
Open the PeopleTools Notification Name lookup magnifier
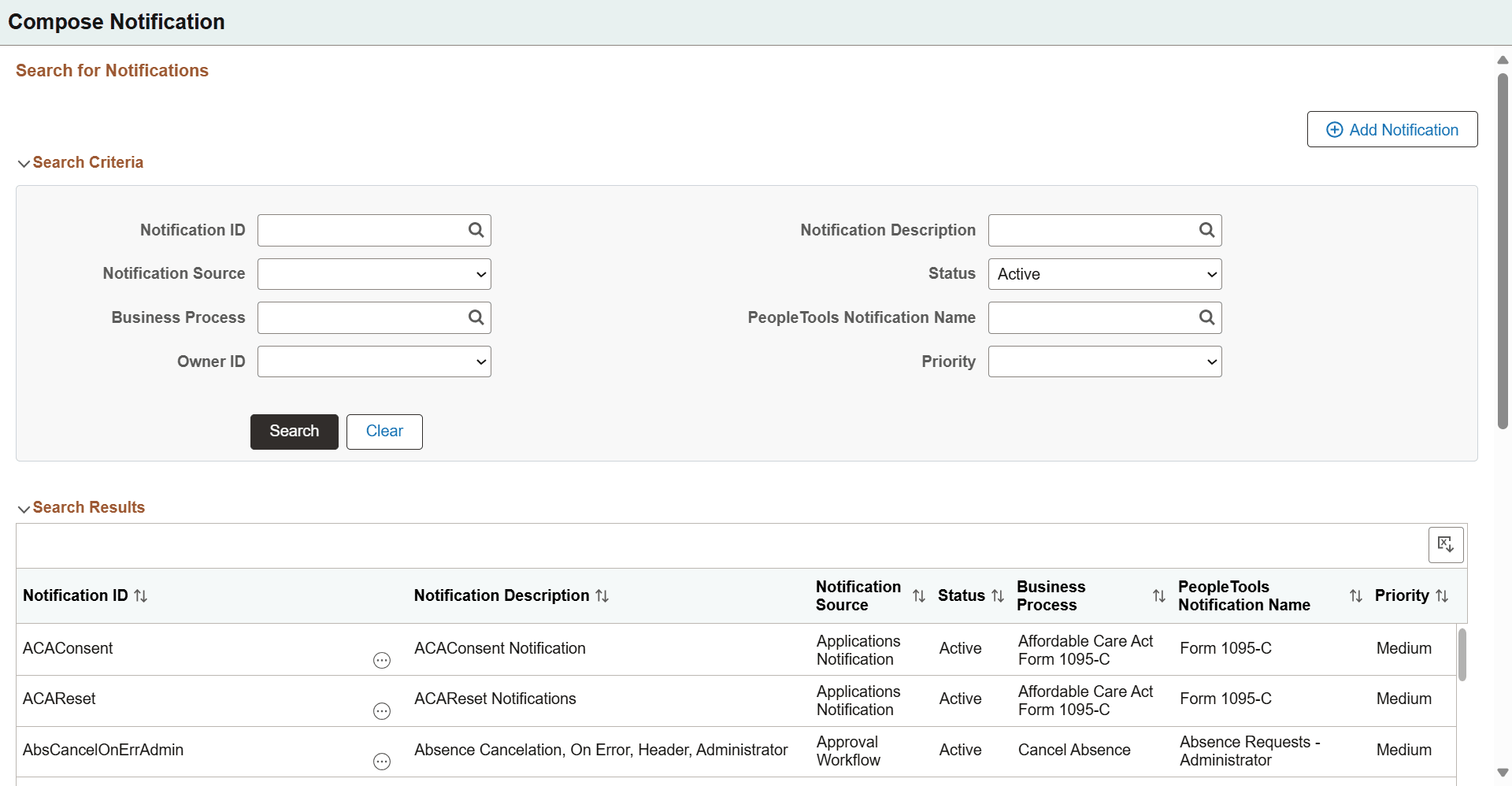click(x=1206, y=317)
